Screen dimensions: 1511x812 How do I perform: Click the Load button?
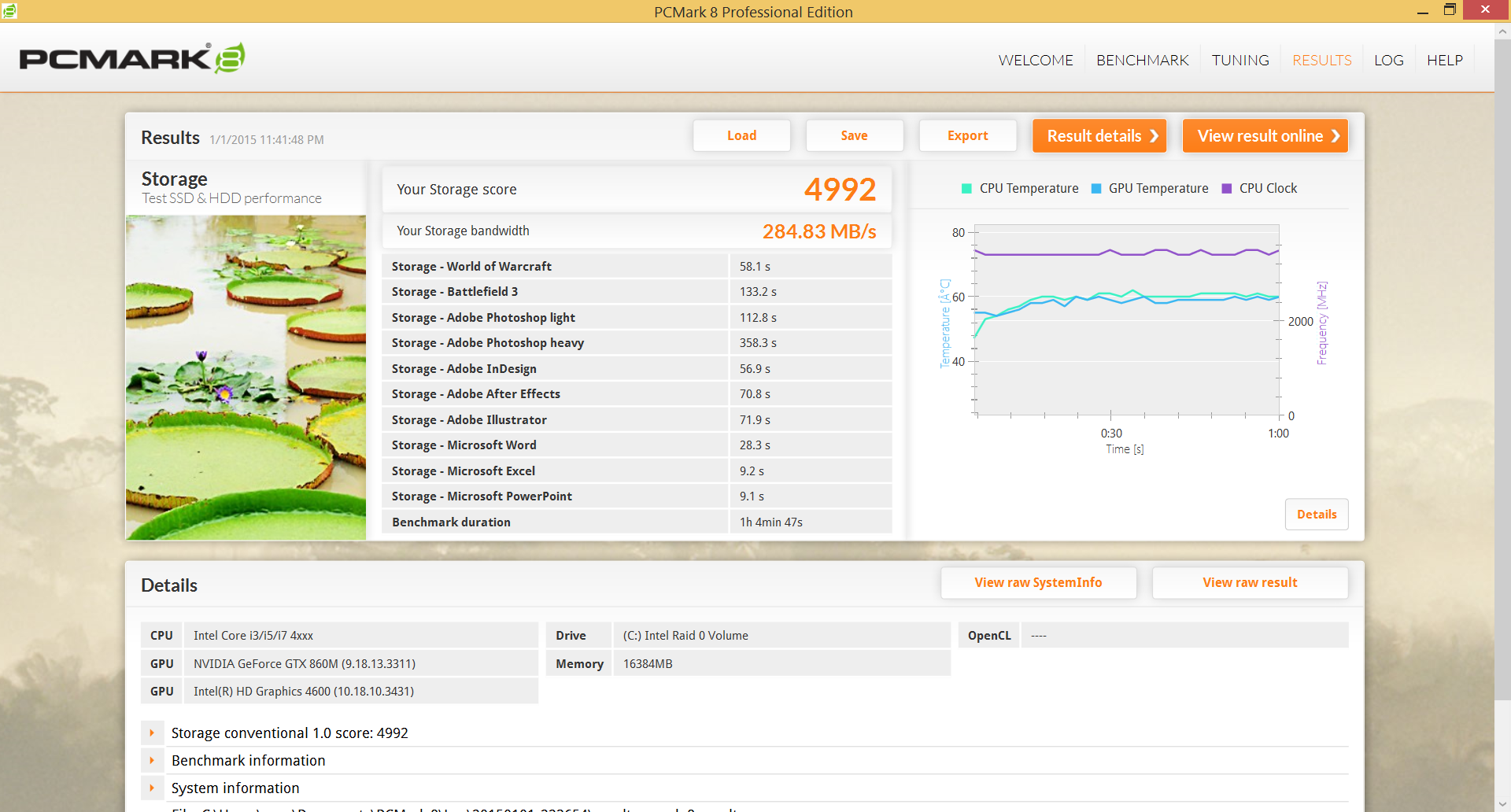pos(741,135)
